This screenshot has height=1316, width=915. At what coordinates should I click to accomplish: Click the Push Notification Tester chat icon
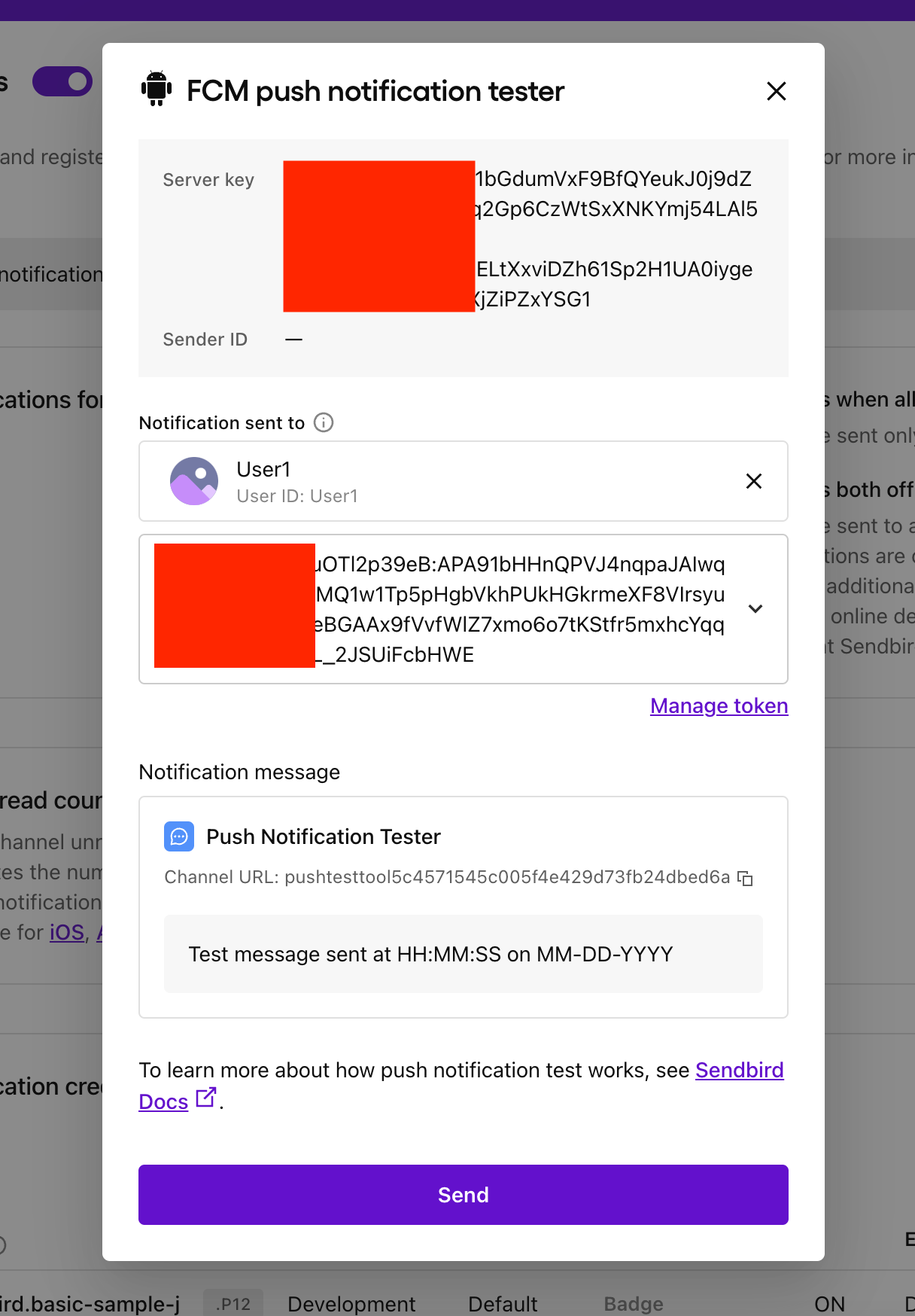(x=179, y=836)
